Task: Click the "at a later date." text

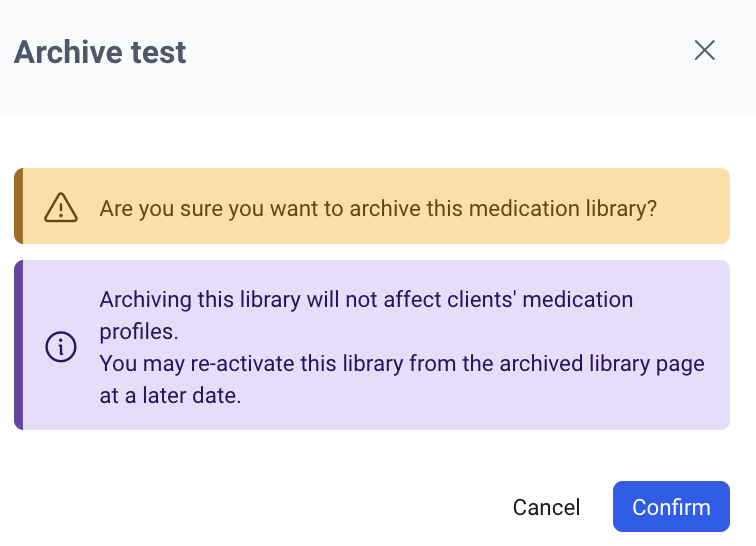Action: (170, 395)
